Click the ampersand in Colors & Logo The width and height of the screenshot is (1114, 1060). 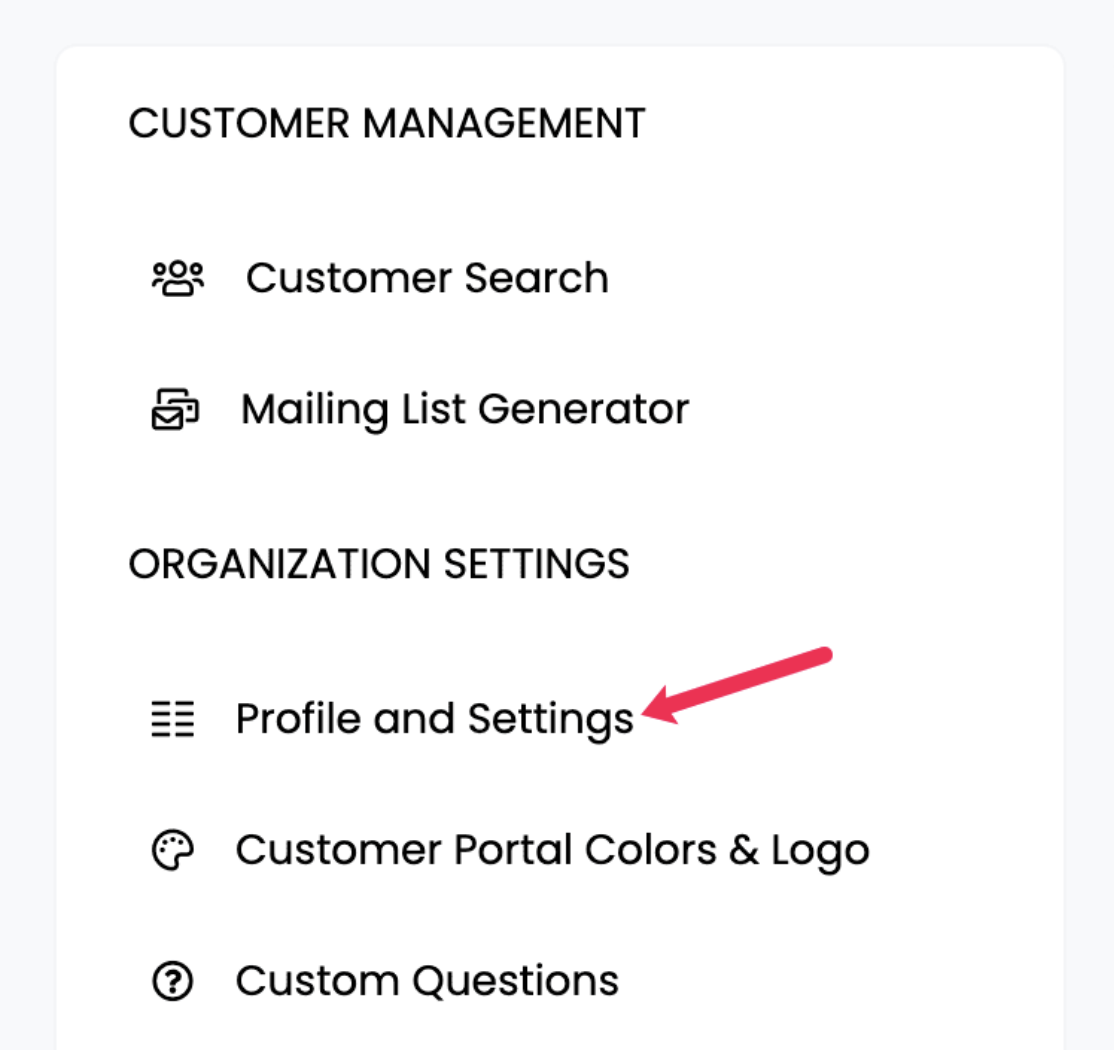[x=744, y=850]
